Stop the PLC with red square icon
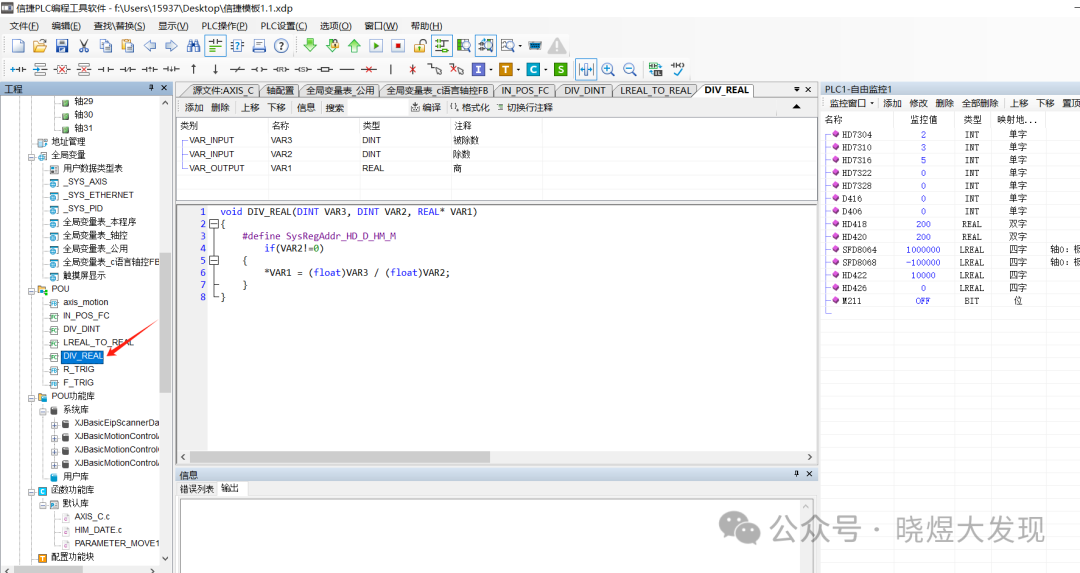This screenshot has width=1080, height=573. click(398, 46)
